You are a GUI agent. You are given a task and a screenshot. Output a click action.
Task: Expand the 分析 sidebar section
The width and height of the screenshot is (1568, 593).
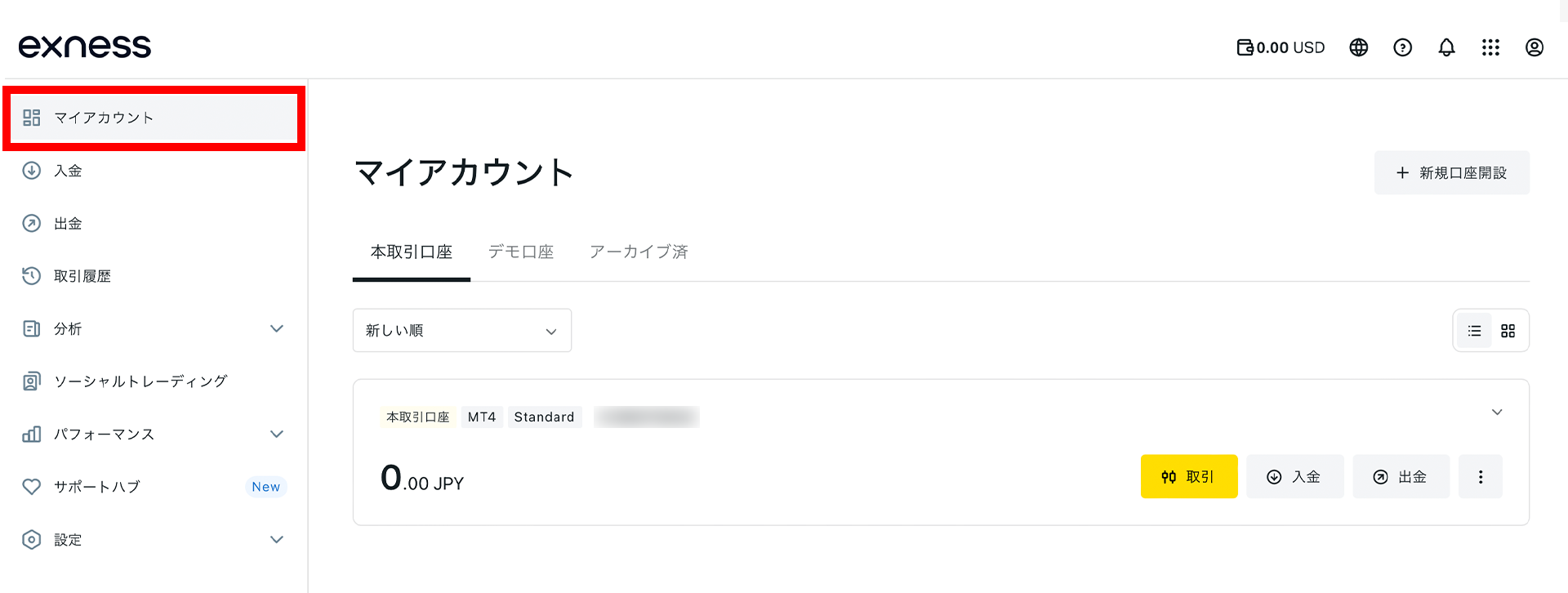pyautogui.click(x=277, y=328)
